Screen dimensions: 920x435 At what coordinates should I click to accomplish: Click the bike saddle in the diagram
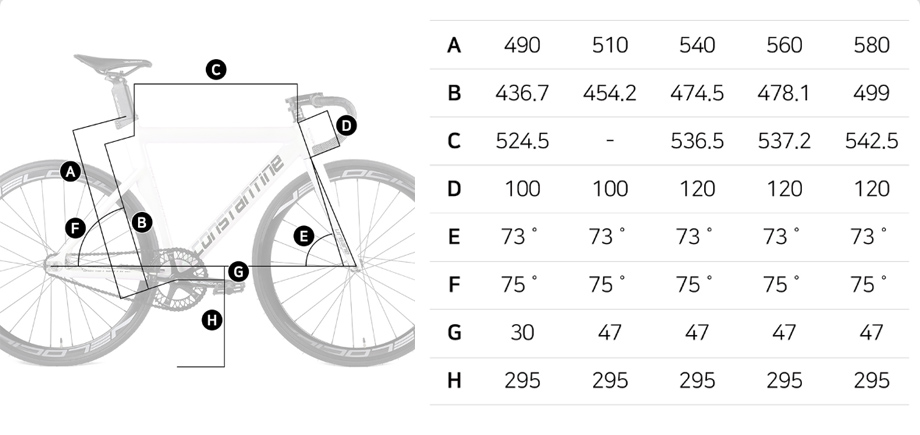pyautogui.click(x=113, y=63)
